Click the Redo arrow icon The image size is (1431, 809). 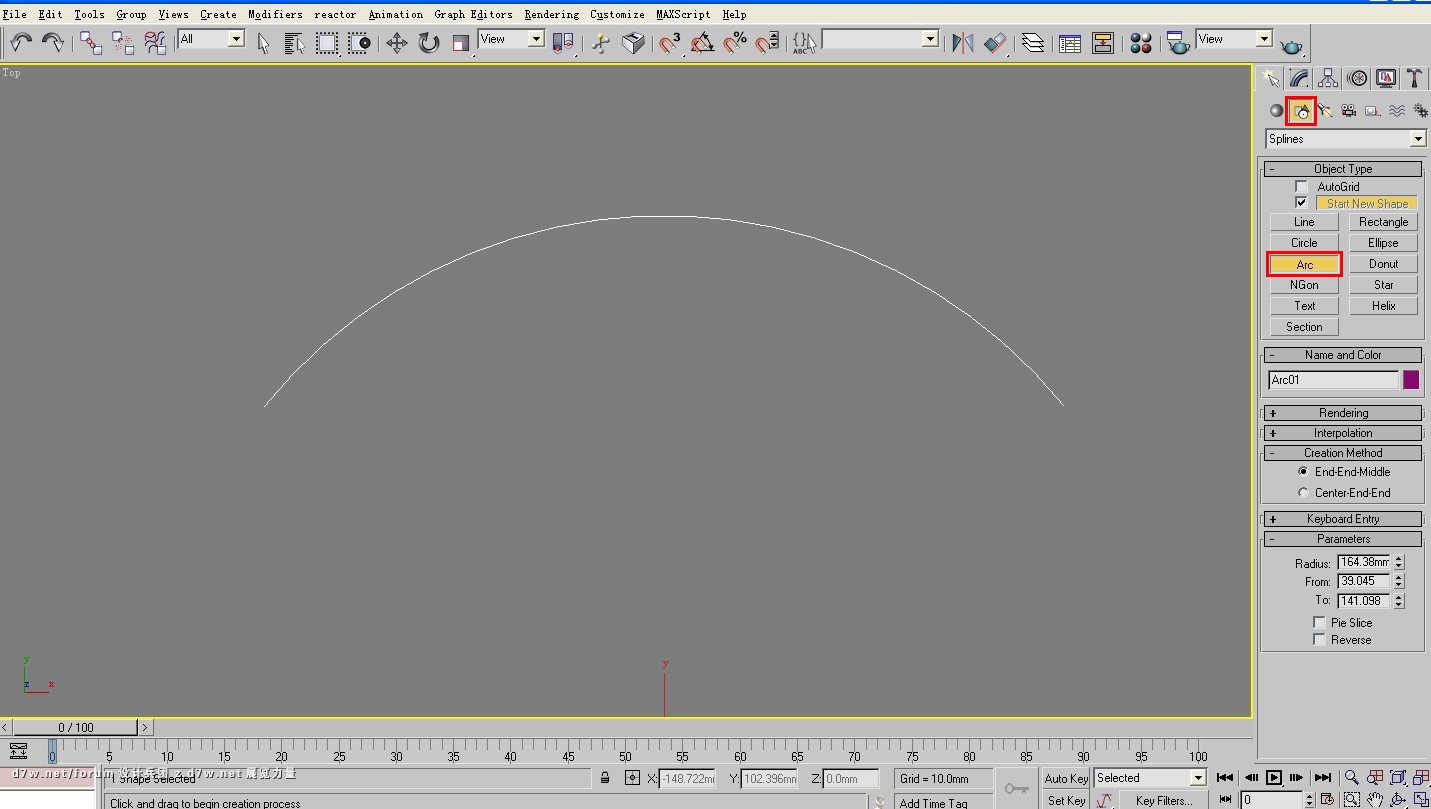52,42
